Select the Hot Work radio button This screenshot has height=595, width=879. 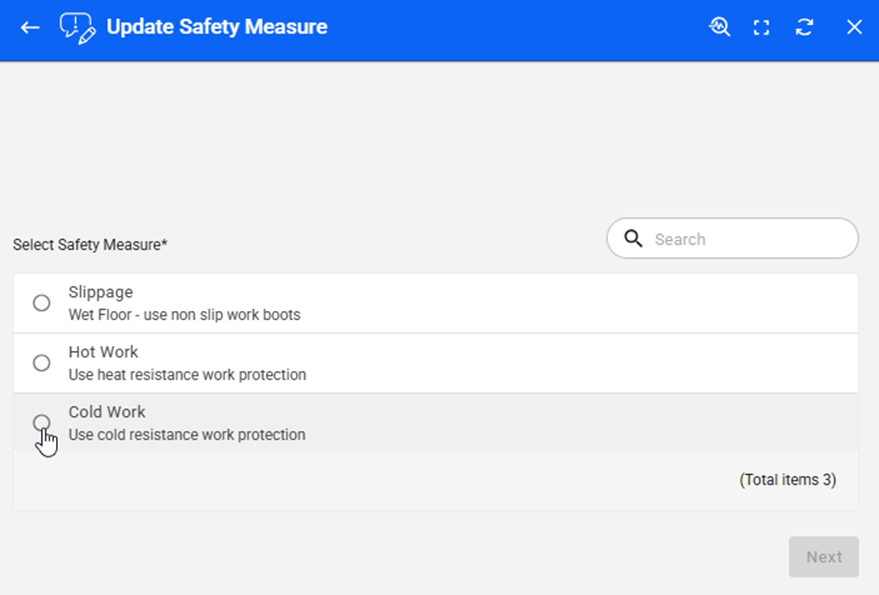point(41,363)
